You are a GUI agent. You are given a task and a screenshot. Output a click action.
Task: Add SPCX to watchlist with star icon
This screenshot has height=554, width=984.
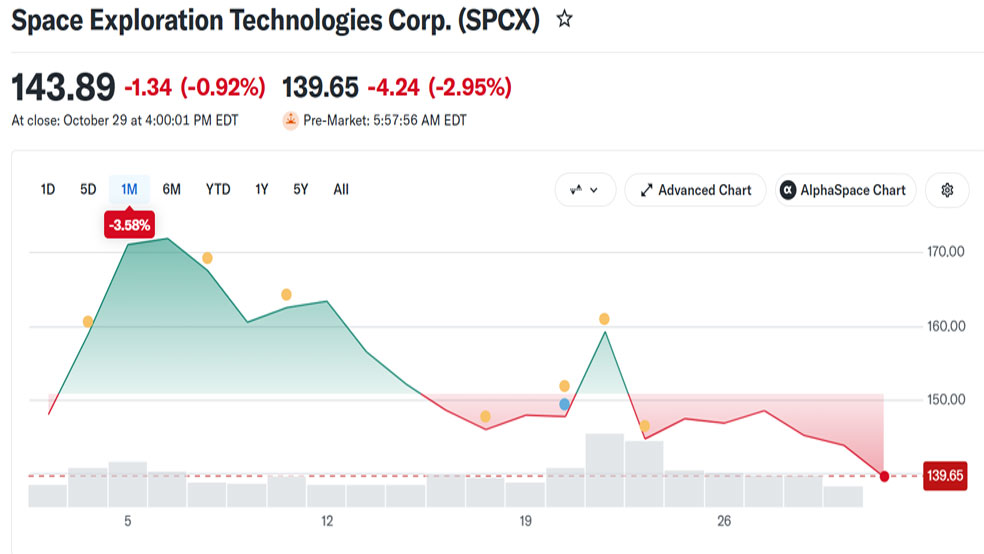click(x=564, y=19)
